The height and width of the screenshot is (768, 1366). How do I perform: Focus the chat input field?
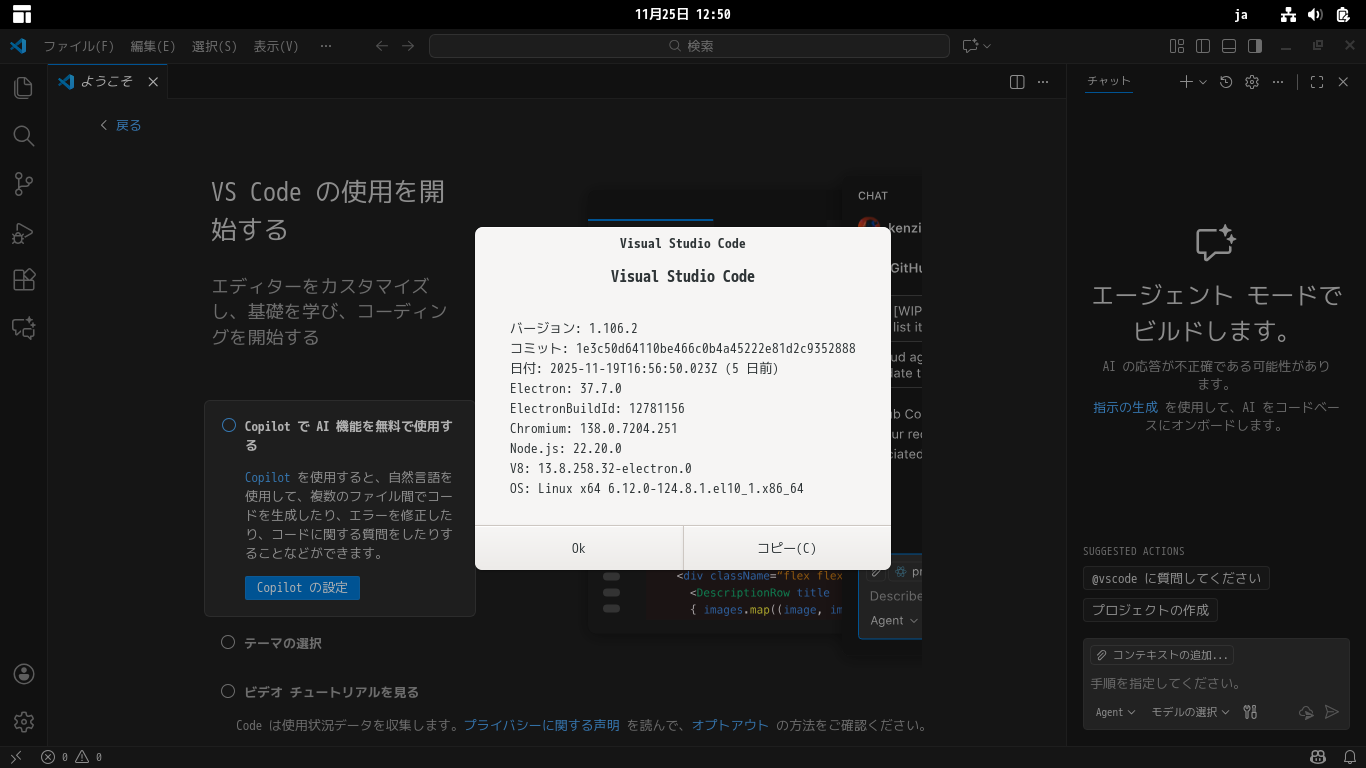pyautogui.click(x=1216, y=684)
